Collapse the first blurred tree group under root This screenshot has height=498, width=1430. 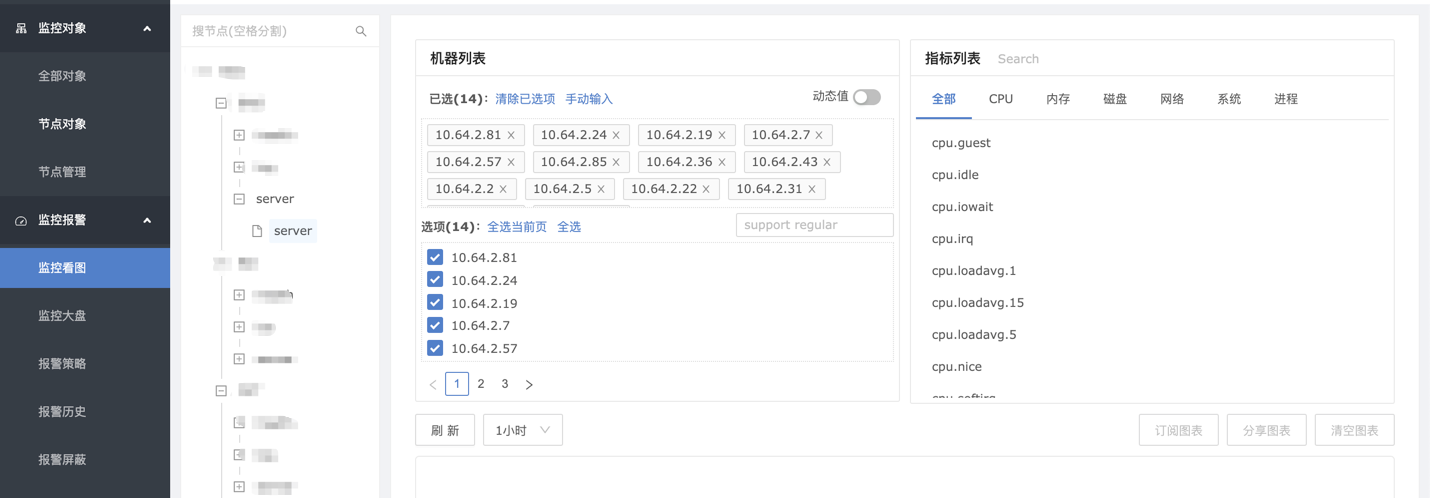pyautogui.click(x=221, y=103)
